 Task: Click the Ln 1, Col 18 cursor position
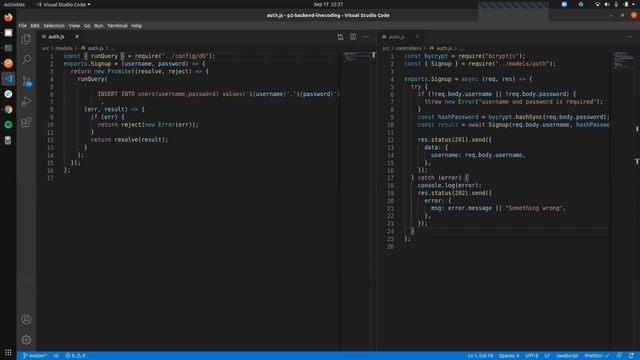(x=480, y=356)
